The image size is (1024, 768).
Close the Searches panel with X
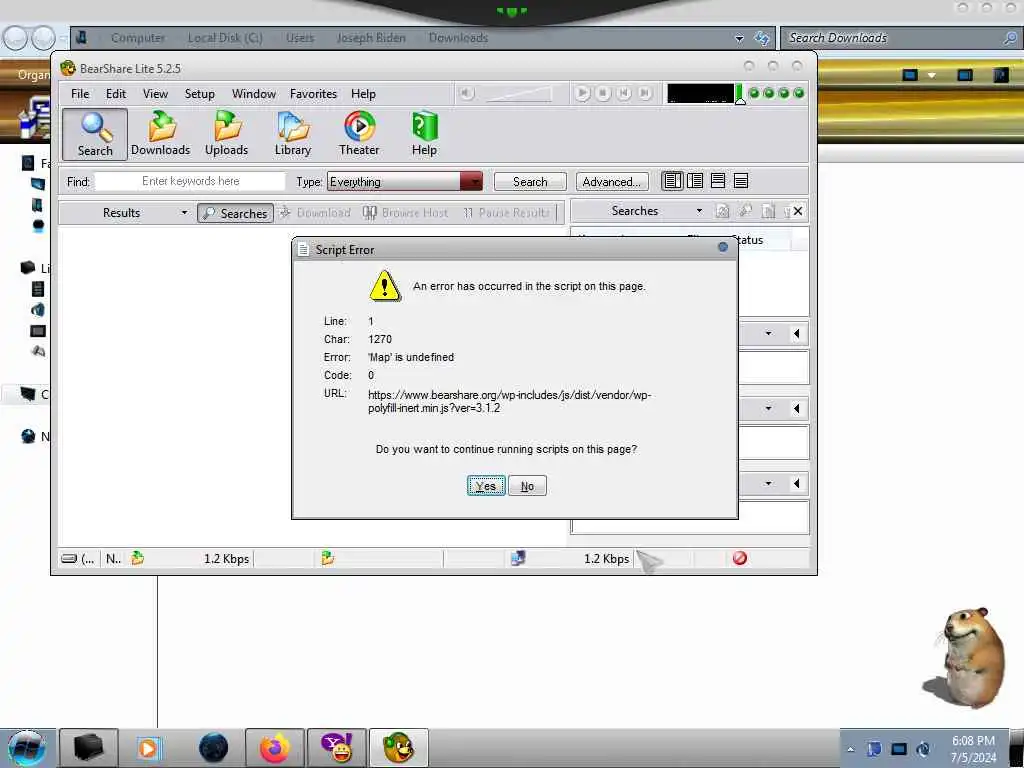[x=798, y=211]
